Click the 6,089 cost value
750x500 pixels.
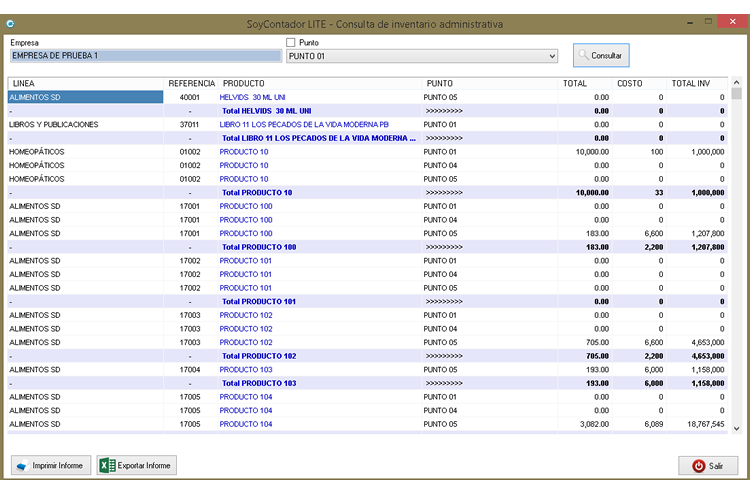tap(654, 424)
